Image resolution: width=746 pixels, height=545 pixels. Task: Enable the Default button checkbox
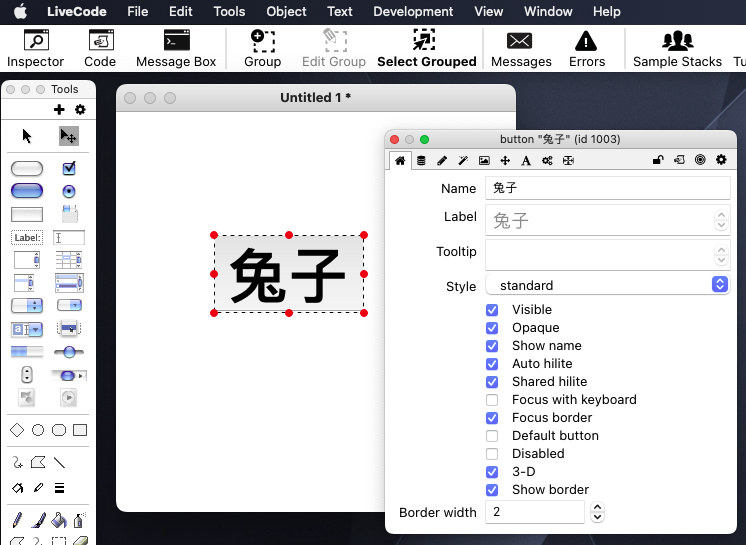coord(492,436)
